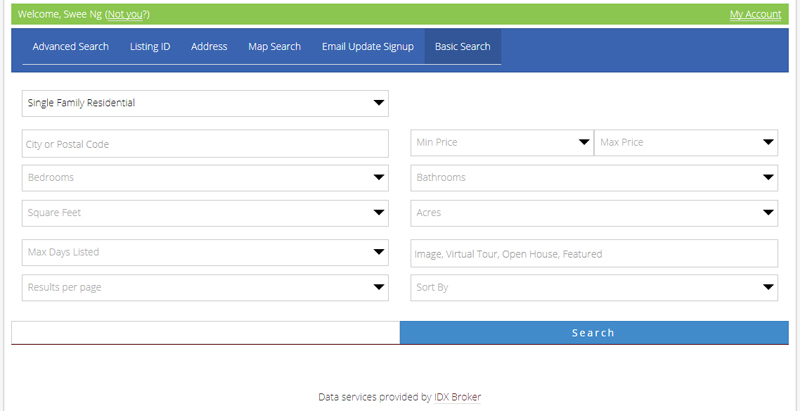Open the Max Price dropdown

pos(685,143)
